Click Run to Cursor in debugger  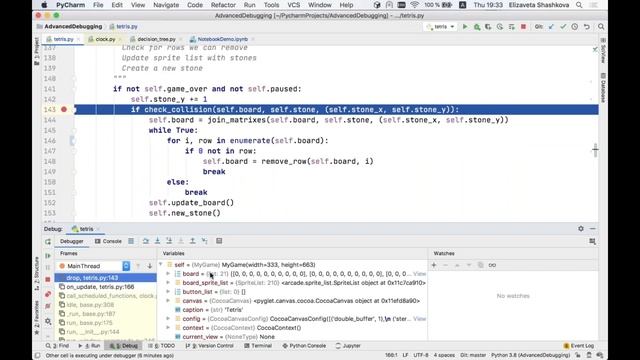coord(204,241)
